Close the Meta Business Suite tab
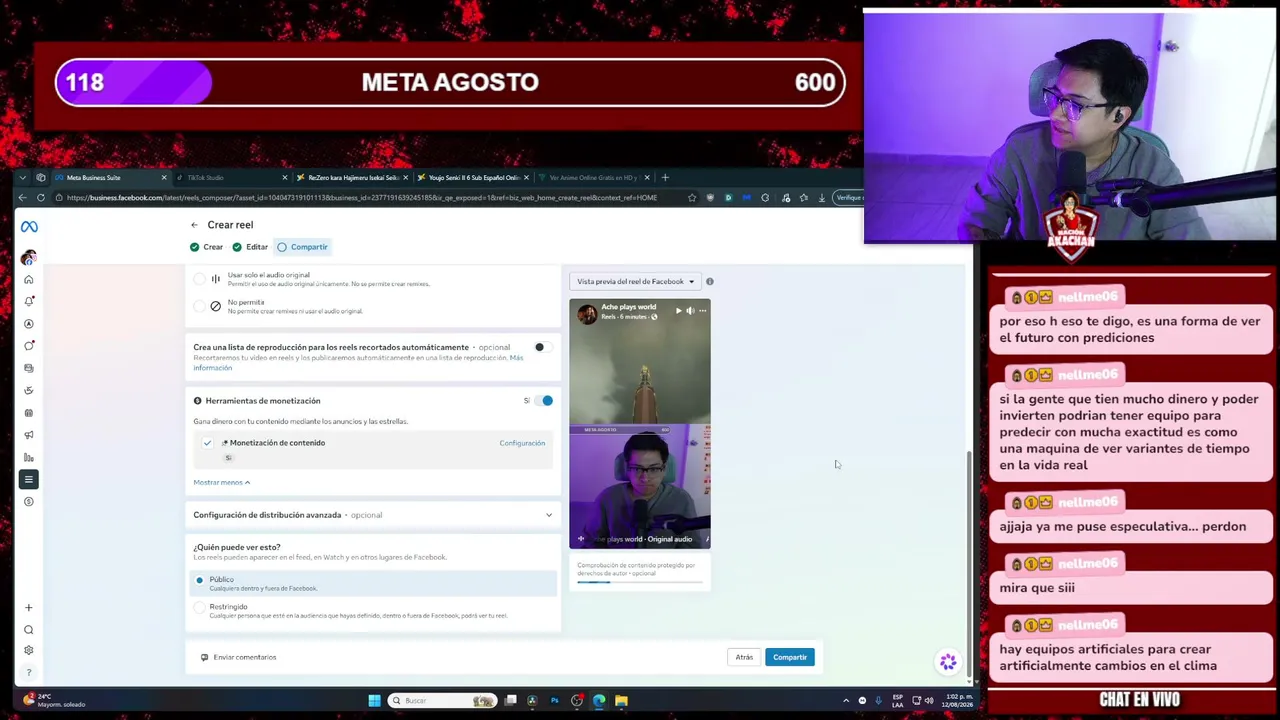 tap(164, 178)
